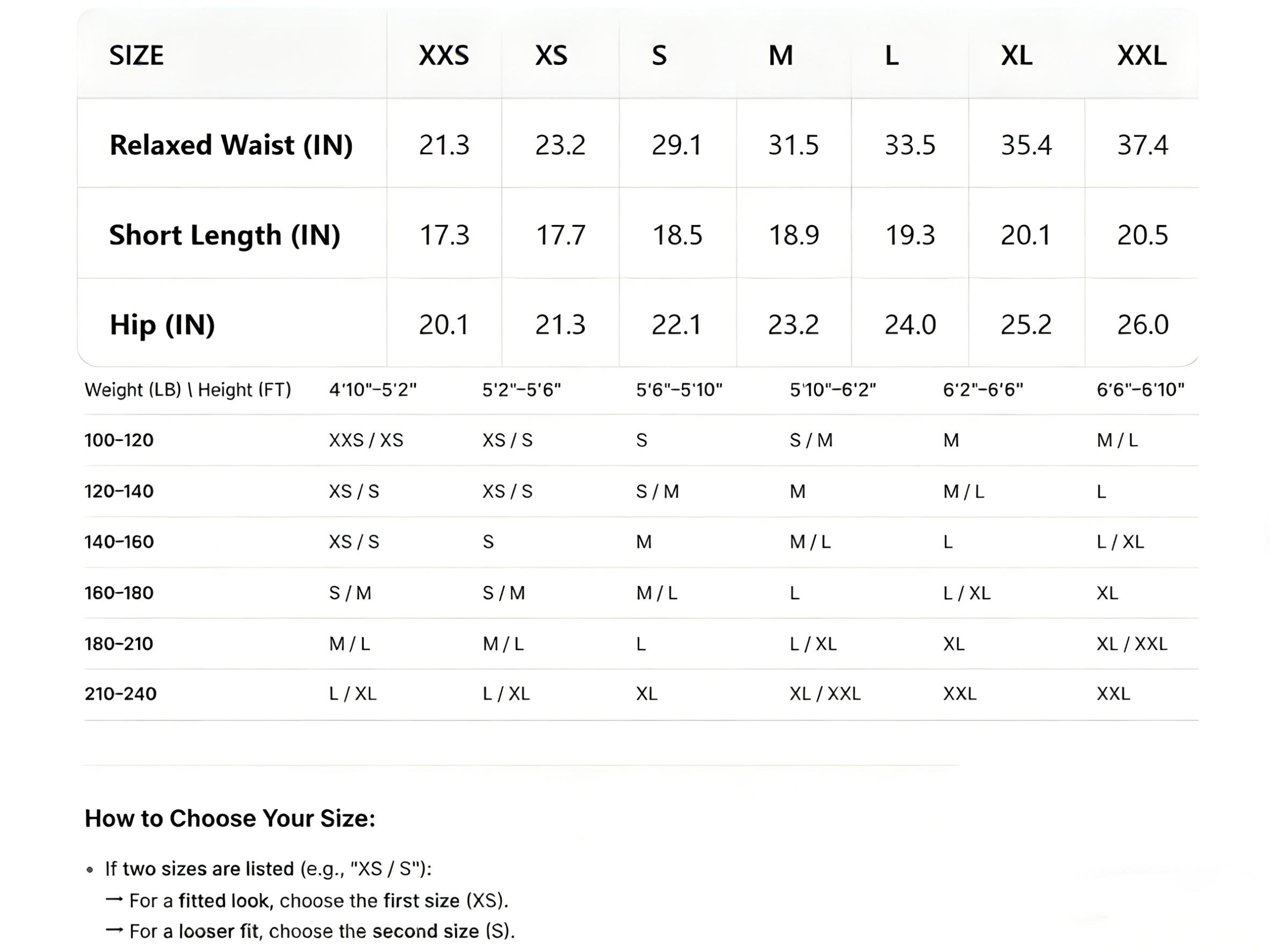
Task: Select the Short Length (IN) row label
Action: (x=225, y=235)
